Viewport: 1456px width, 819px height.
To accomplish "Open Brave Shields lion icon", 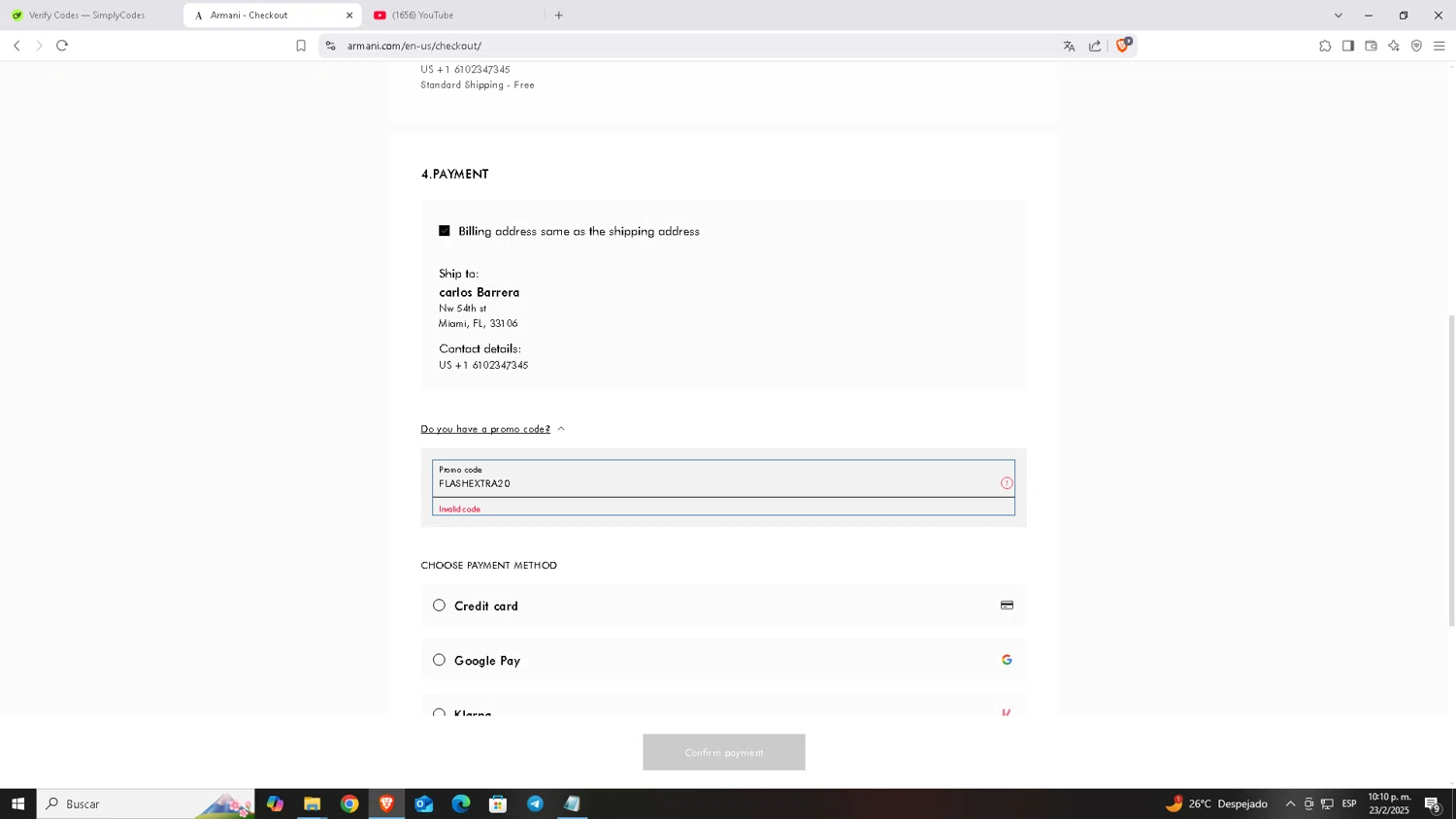I will [x=1123, y=45].
